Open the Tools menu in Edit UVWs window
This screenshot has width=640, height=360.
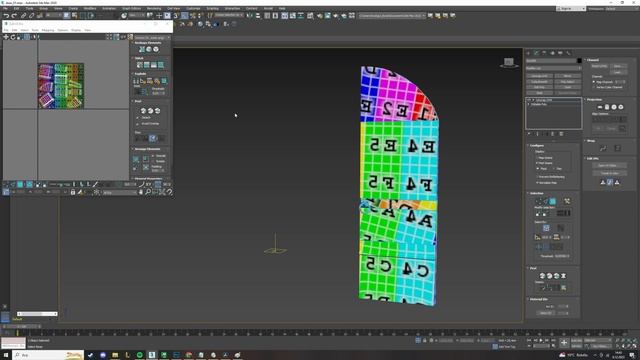tap(35, 30)
